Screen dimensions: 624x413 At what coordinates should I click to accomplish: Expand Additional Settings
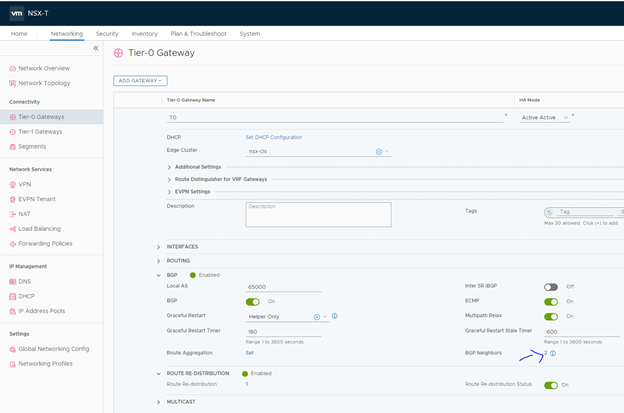point(169,168)
